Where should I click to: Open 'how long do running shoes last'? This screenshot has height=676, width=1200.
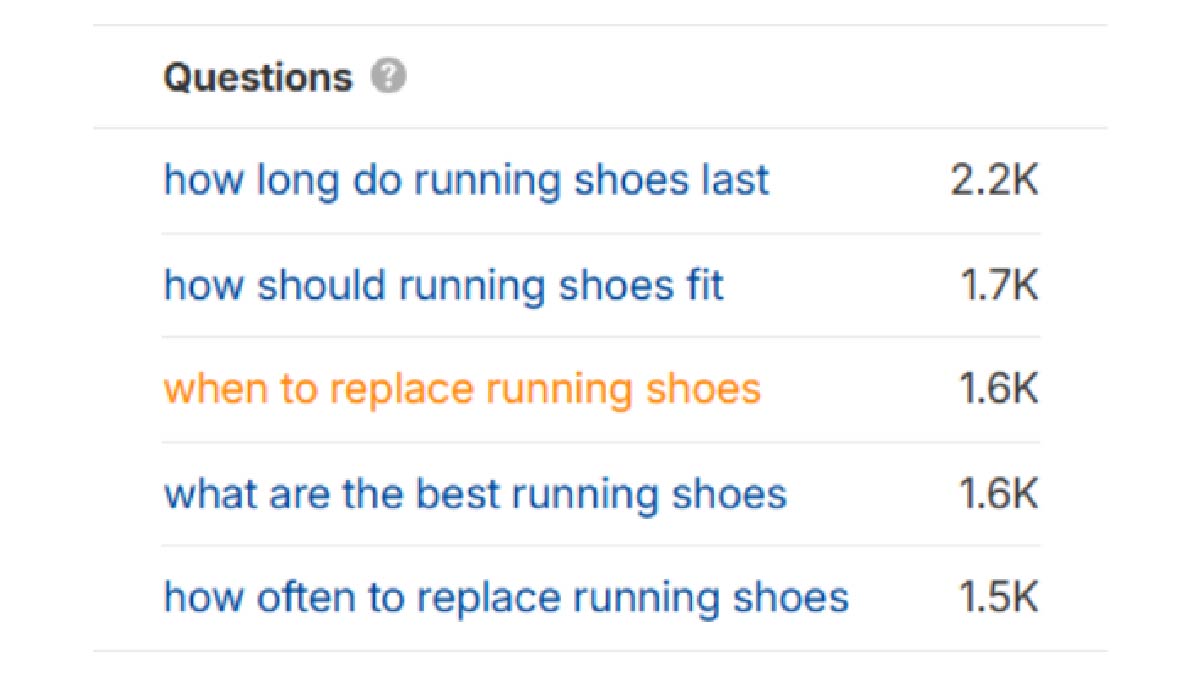[x=466, y=181]
